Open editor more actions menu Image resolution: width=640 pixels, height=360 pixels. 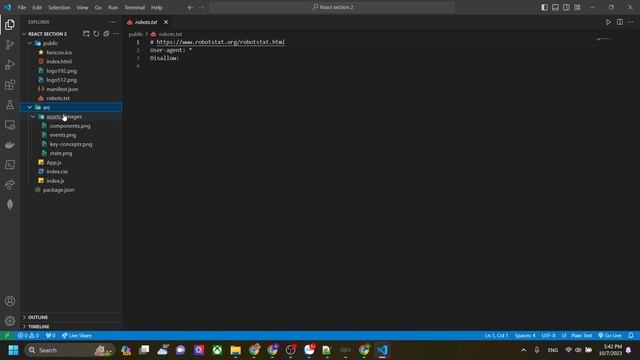[x=631, y=22]
